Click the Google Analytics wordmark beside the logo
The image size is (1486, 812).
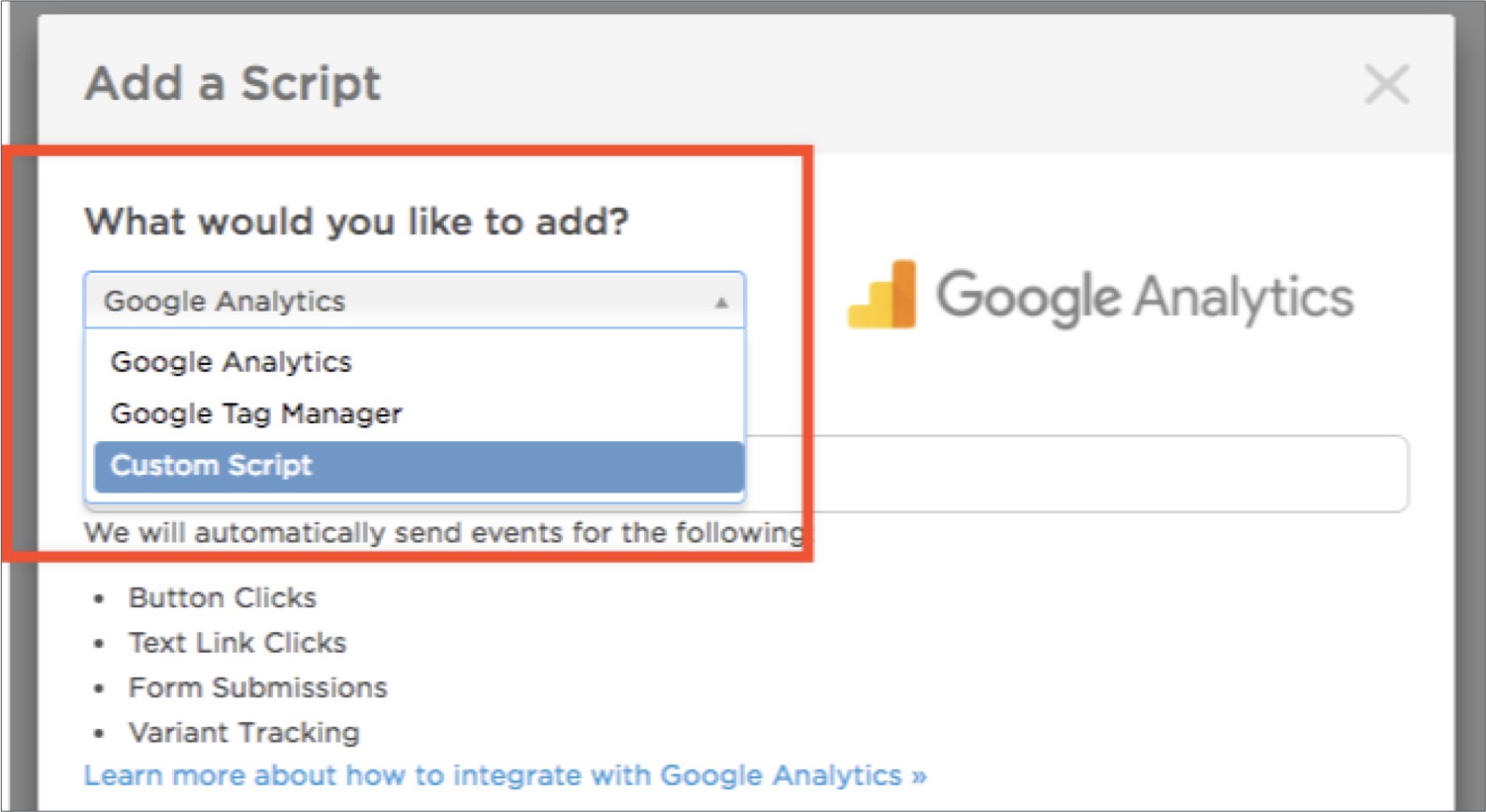click(x=1145, y=298)
